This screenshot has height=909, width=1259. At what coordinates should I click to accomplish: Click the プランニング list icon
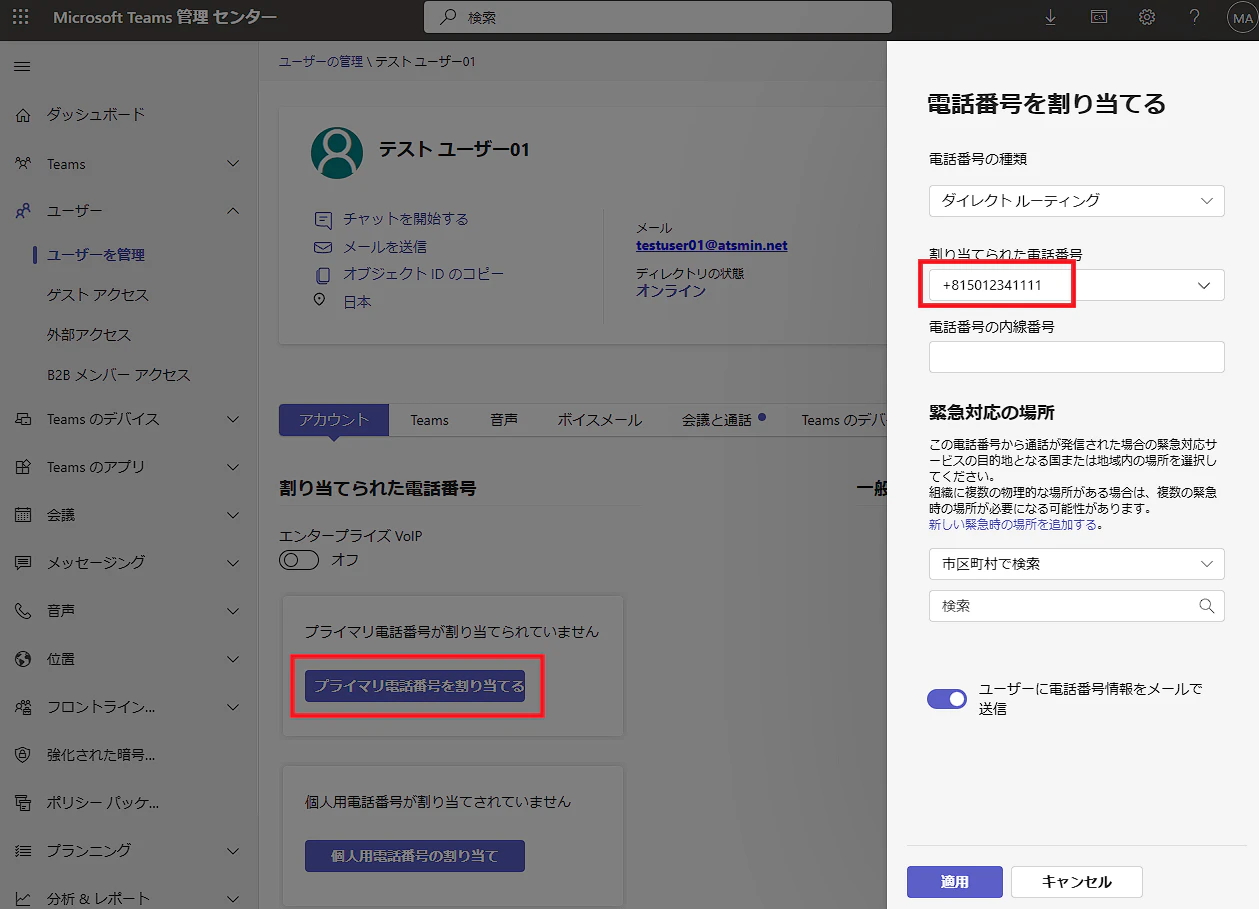click(x=23, y=851)
